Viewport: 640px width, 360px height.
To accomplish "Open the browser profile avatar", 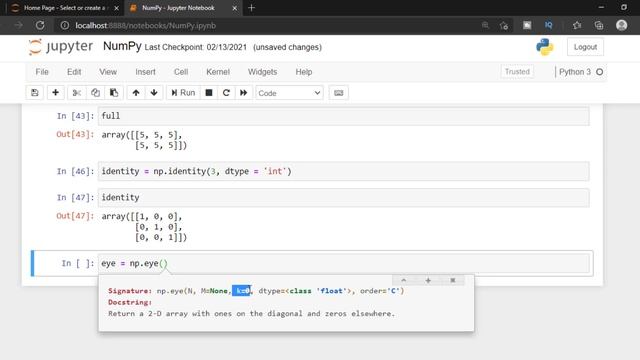I will (622, 25).
